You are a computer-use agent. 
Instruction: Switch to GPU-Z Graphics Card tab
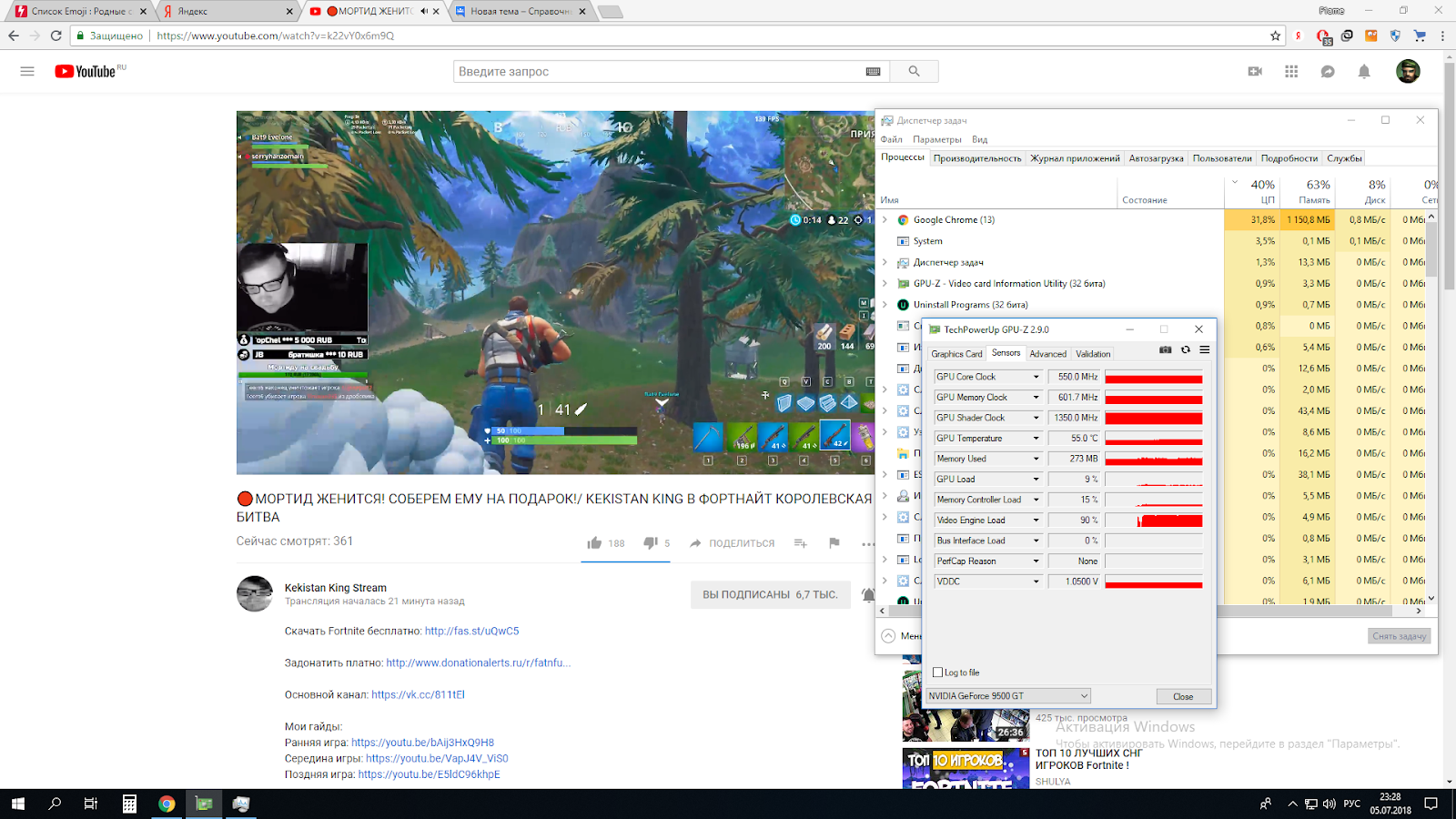(956, 354)
